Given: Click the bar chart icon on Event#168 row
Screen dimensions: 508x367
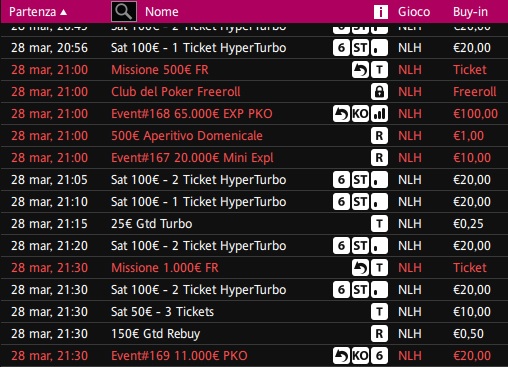Looking at the screenshot, I should pyautogui.click(x=379, y=114).
